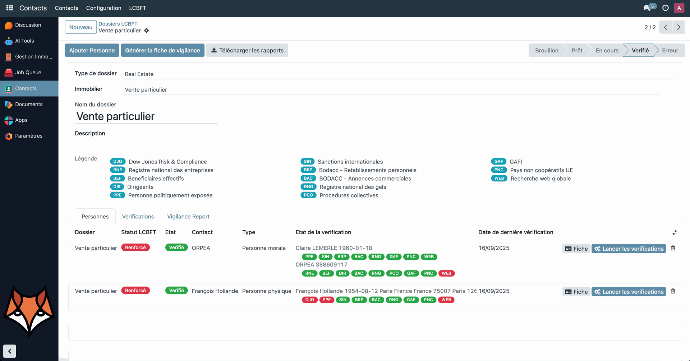Click Ajouter Personne button
The height and width of the screenshot is (361, 690).
[92, 51]
